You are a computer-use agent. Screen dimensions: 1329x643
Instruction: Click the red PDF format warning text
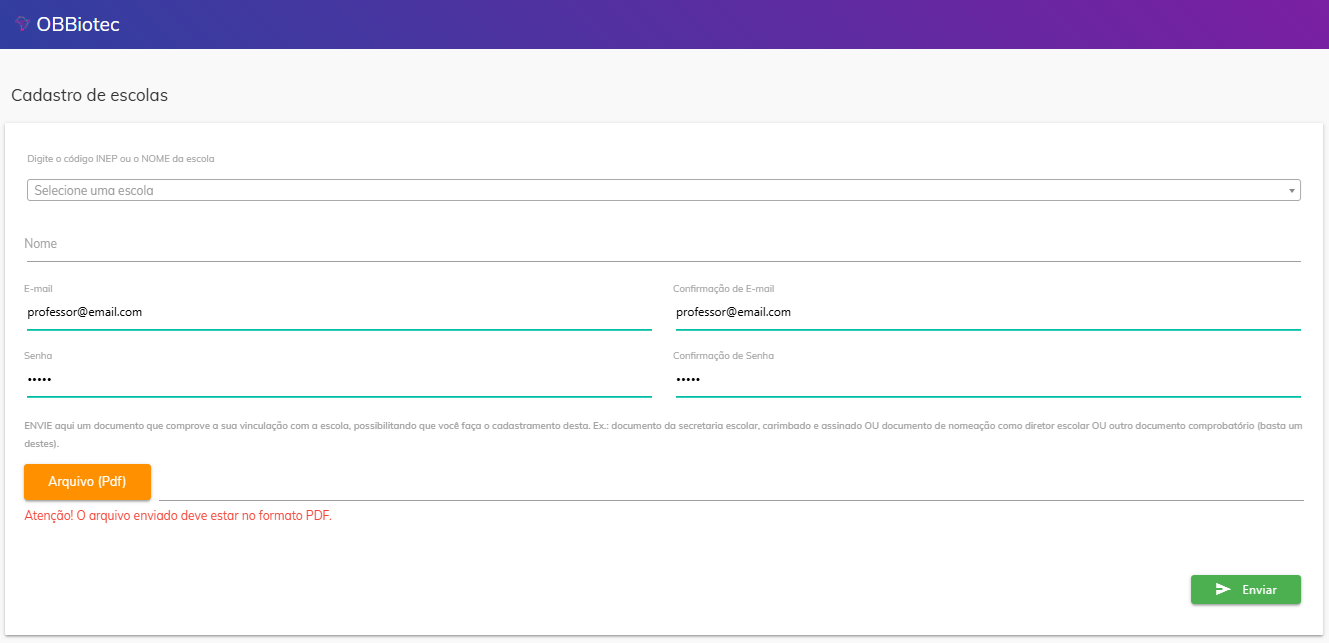(x=177, y=516)
